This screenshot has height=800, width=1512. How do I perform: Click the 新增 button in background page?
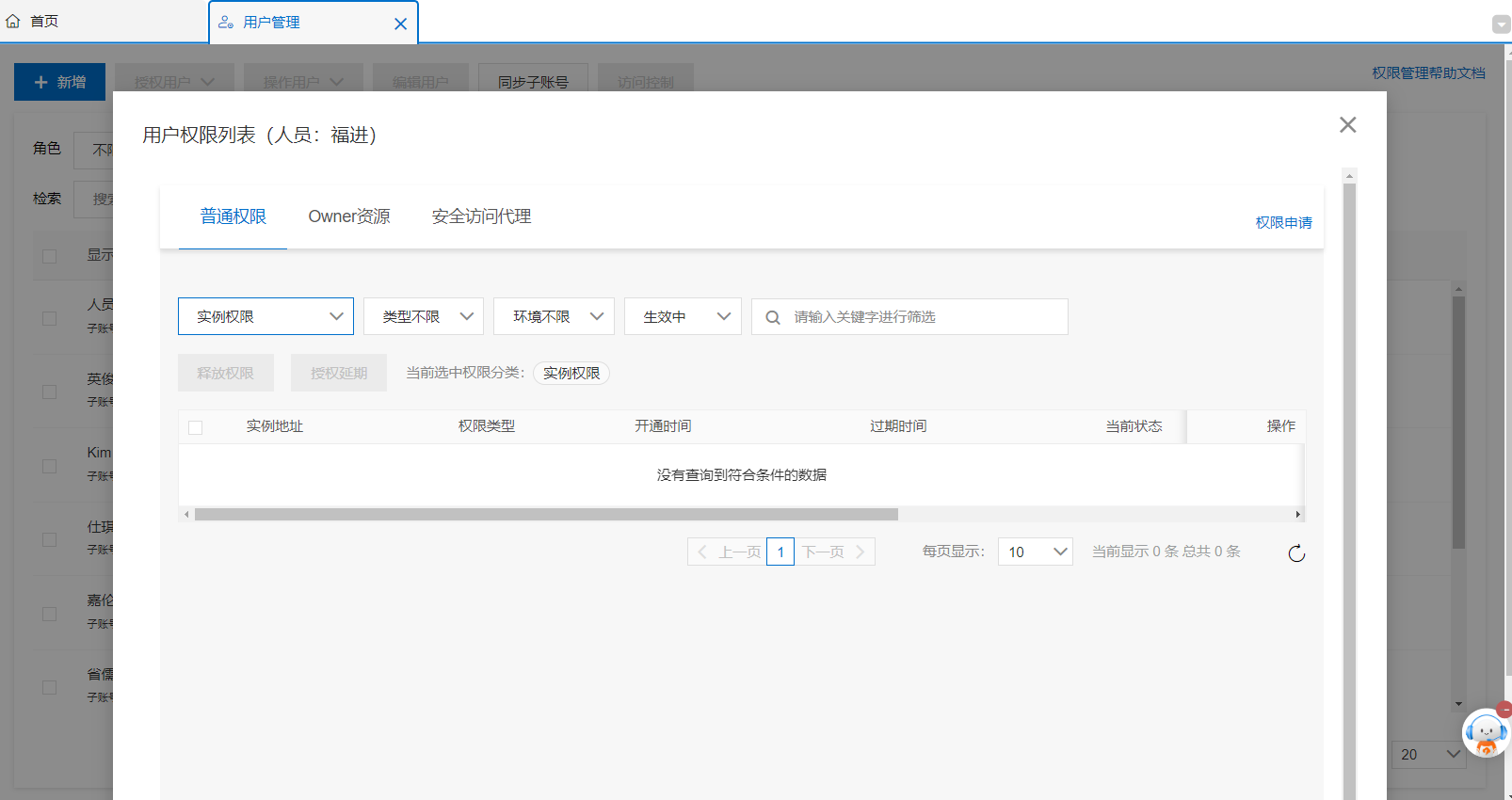(59, 82)
